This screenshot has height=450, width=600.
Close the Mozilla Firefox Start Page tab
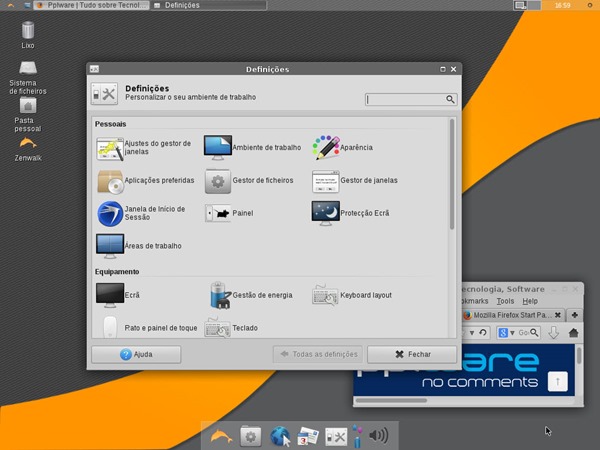pyautogui.click(x=558, y=315)
